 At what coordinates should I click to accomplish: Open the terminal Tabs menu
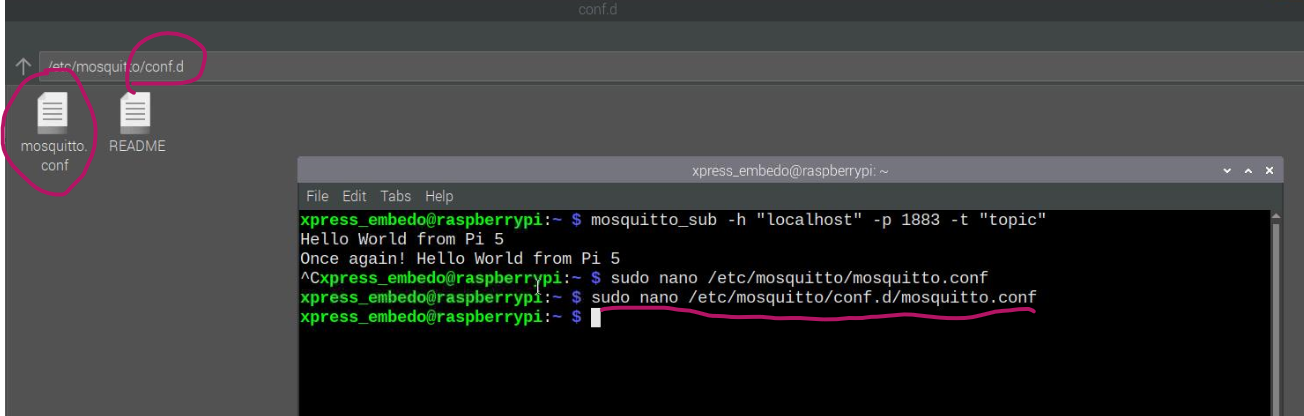coord(396,196)
